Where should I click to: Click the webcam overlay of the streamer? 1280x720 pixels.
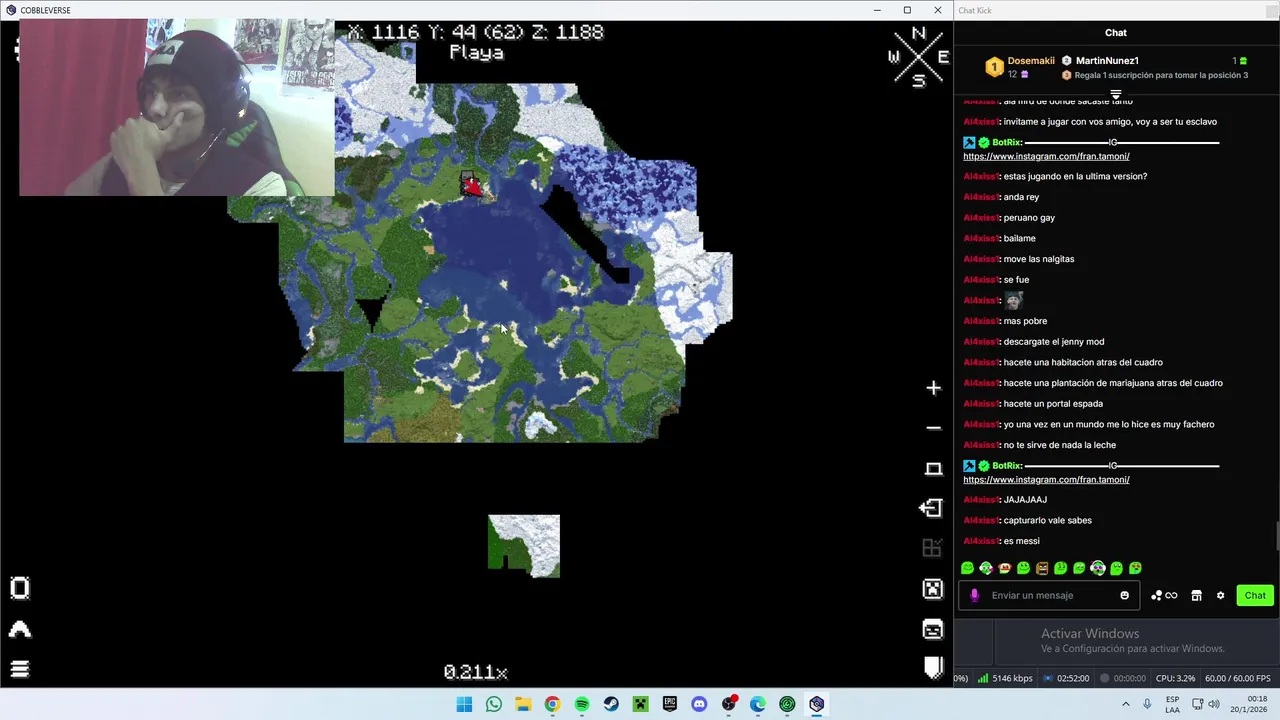[177, 107]
